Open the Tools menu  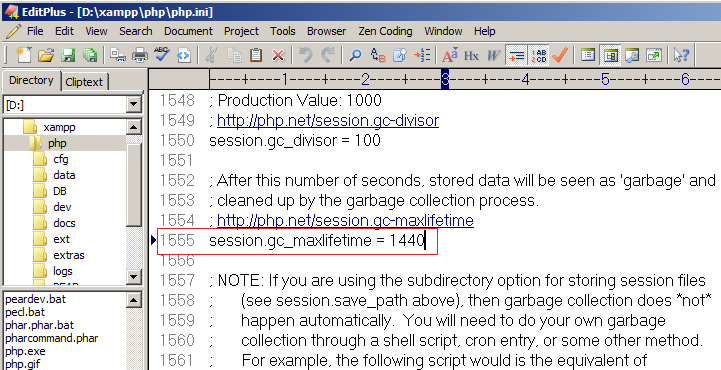283,31
